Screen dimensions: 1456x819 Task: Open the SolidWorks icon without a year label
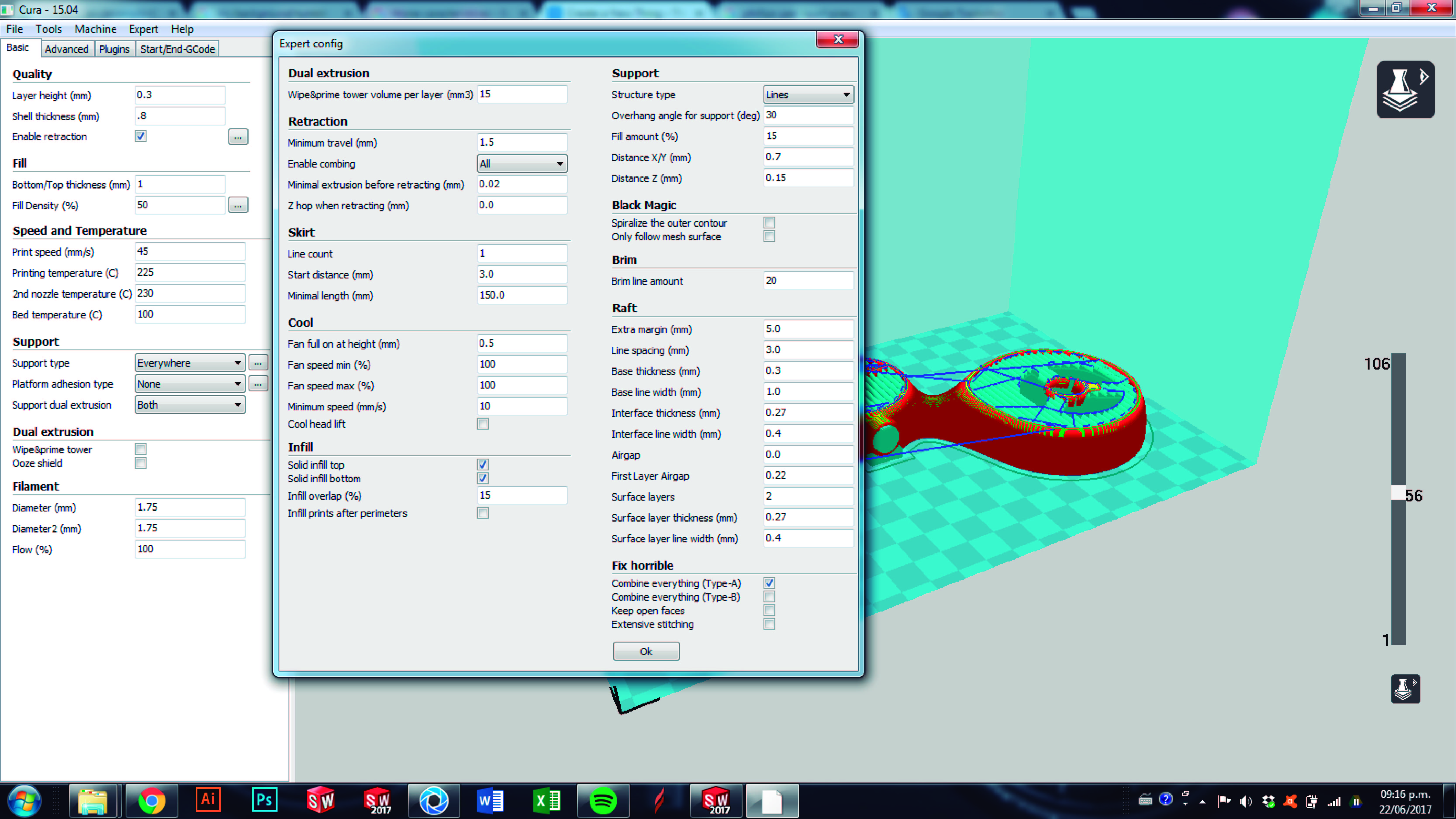click(320, 800)
